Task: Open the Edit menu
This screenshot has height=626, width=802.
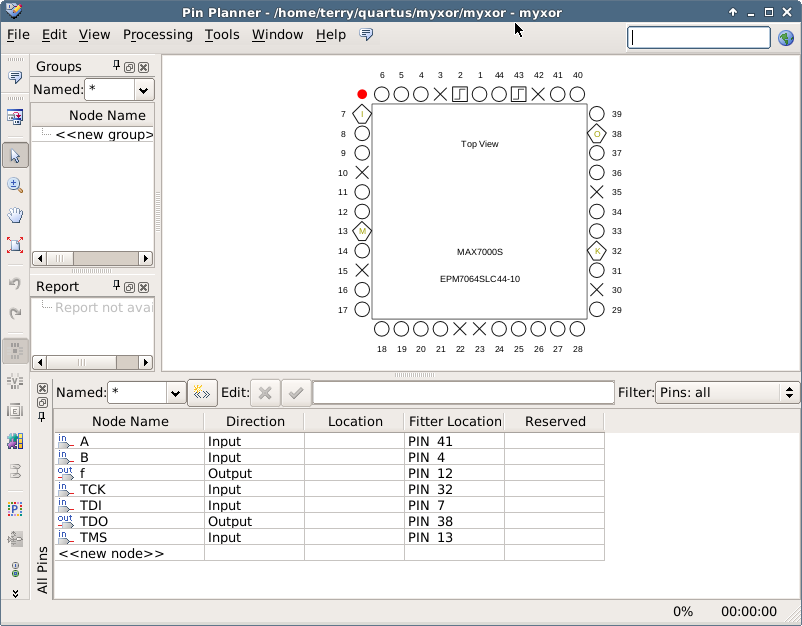Action: [54, 35]
